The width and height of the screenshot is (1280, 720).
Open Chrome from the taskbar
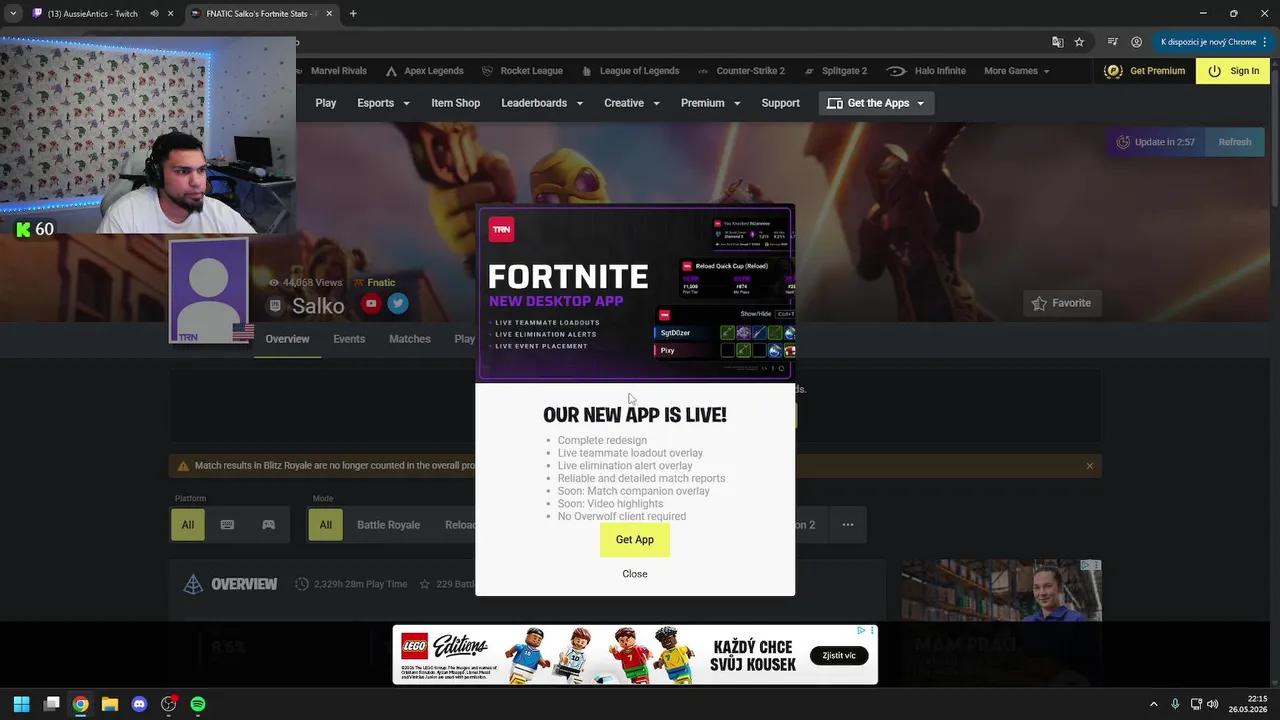[80, 704]
